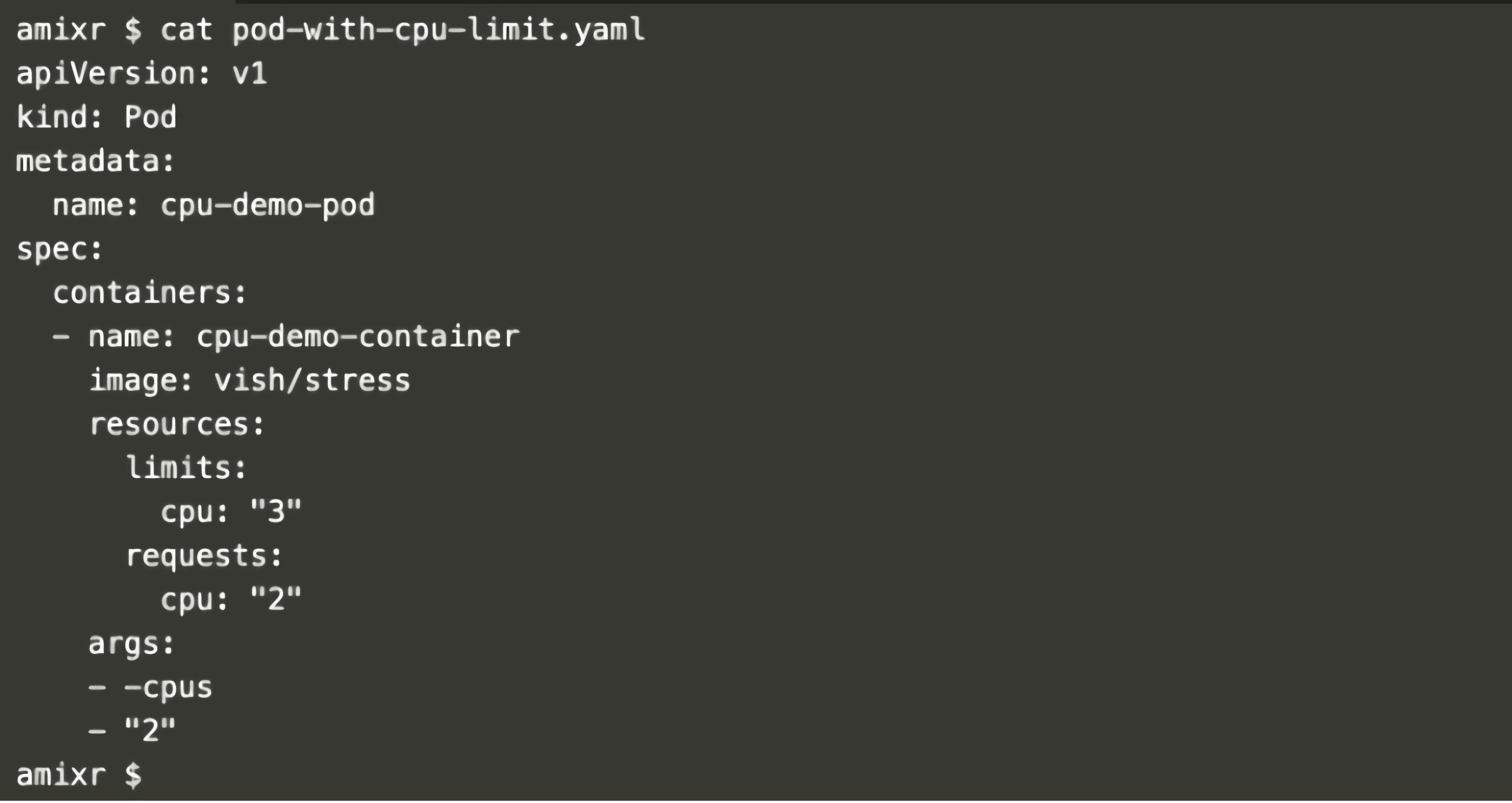Screen dimensions: 1512x803
Task: Click the CPU value "2" under requests
Action: tap(275, 599)
